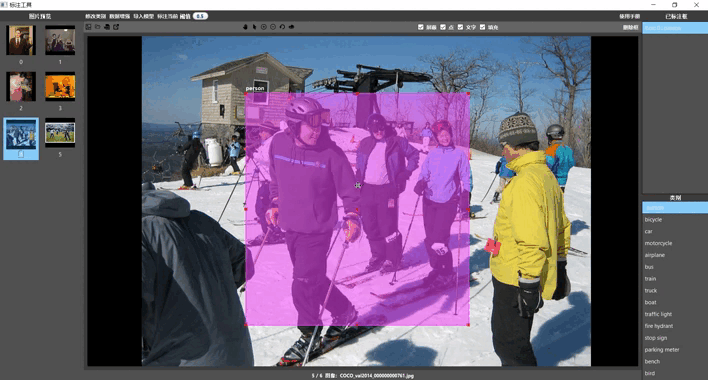708x380 pixels.
Task: Toggle the 点 checkbox
Action: (x=443, y=27)
